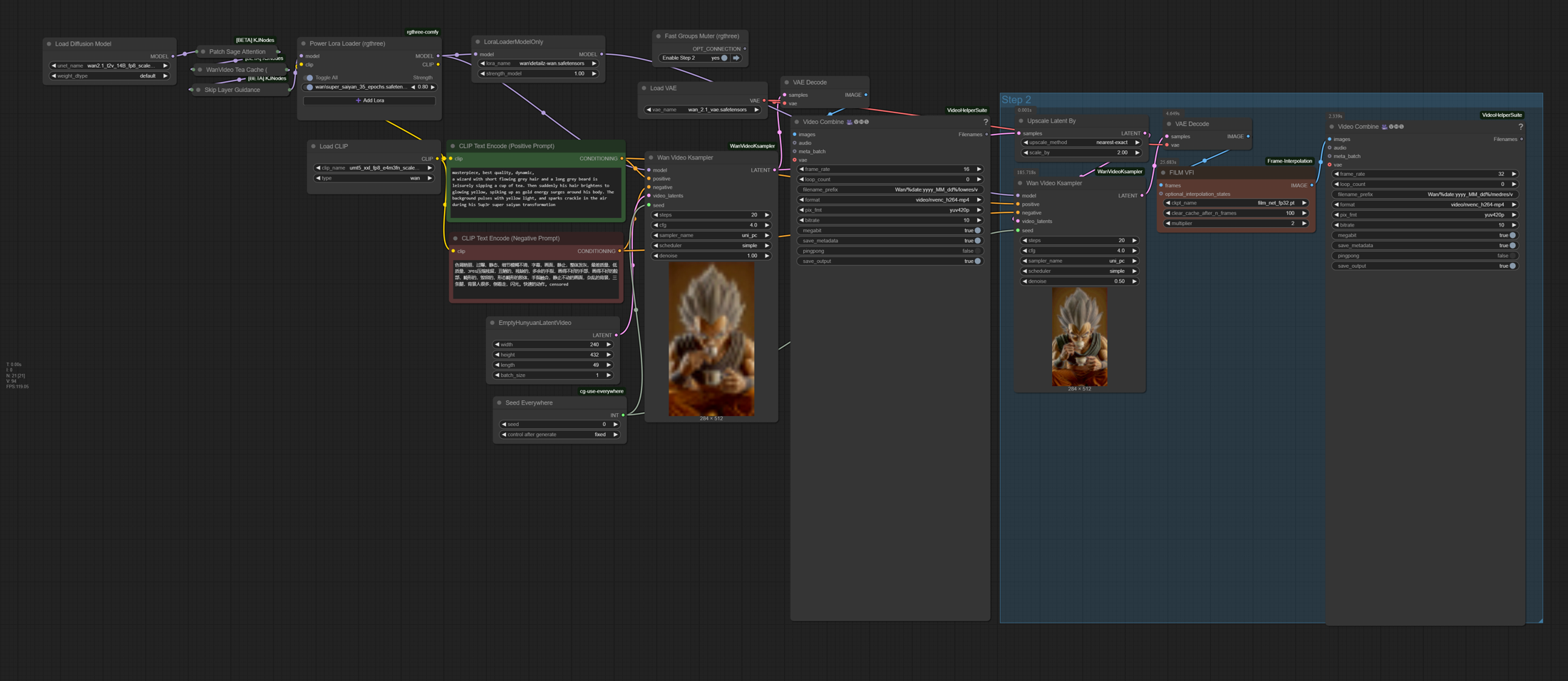
Task: Click the right arrow on the seed widget
Action: (616, 425)
